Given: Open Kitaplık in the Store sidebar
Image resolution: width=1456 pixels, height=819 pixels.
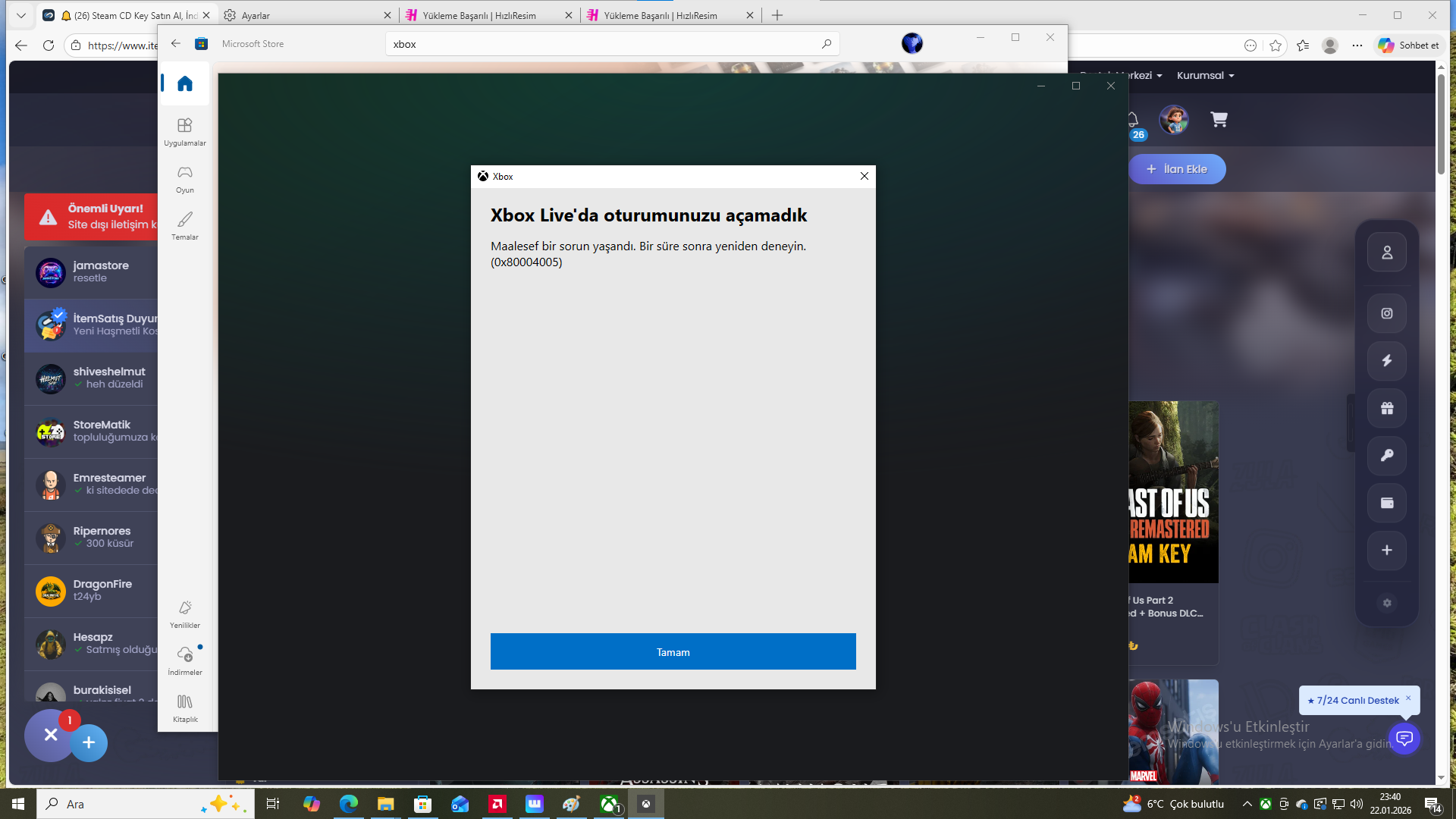Looking at the screenshot, I should point(185,708).
